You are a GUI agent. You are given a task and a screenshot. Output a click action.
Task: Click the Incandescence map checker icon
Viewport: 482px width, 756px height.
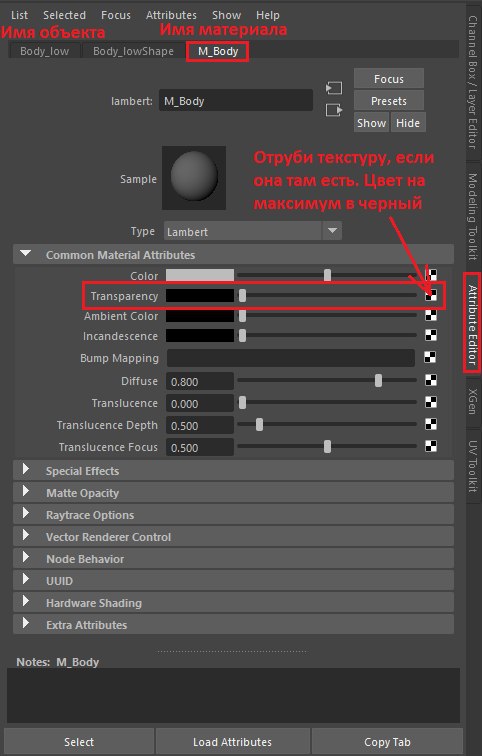431,336
